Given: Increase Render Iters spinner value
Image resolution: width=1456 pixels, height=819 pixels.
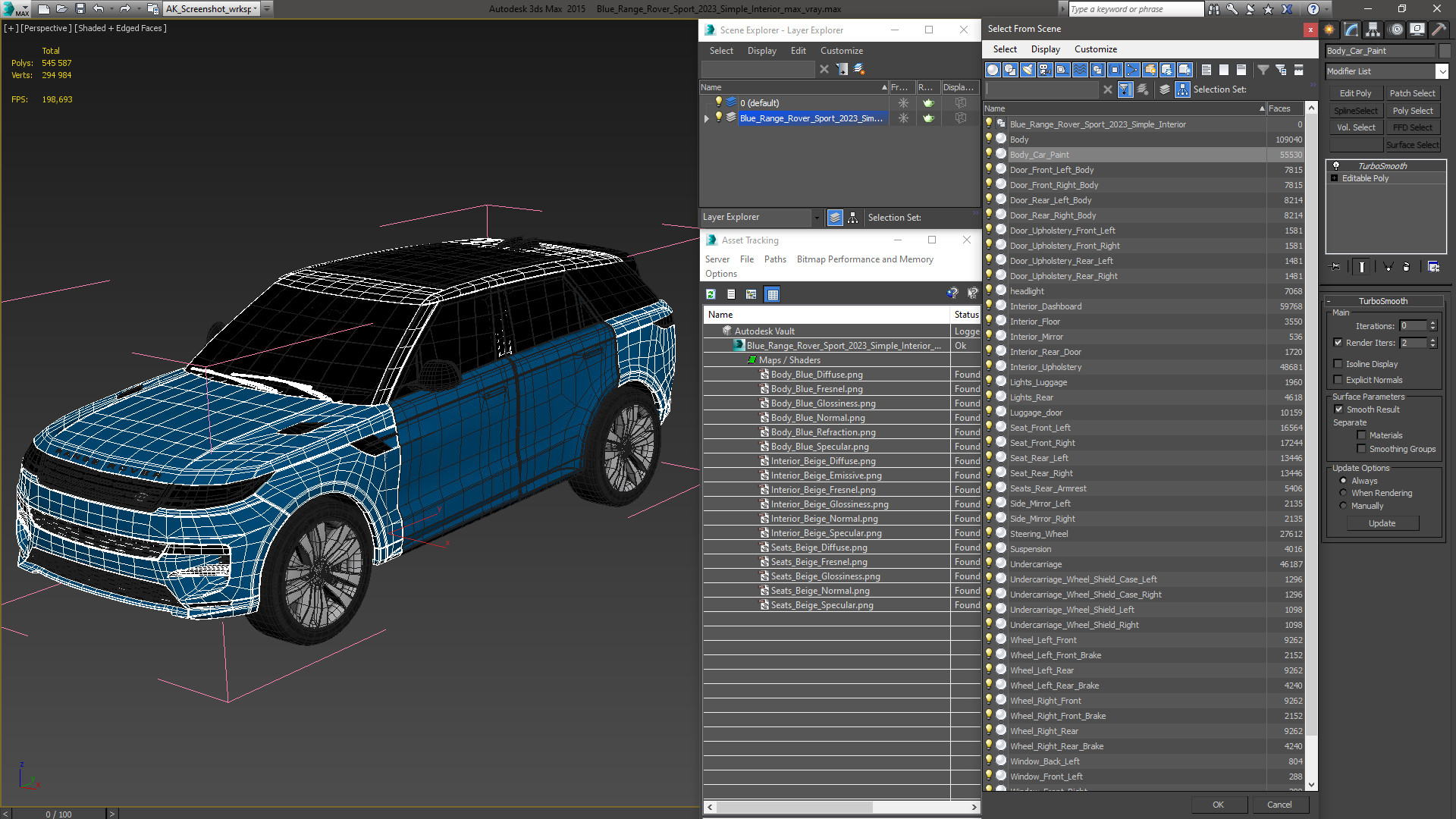Looking at the screenshot, I should coord(1432,340).
